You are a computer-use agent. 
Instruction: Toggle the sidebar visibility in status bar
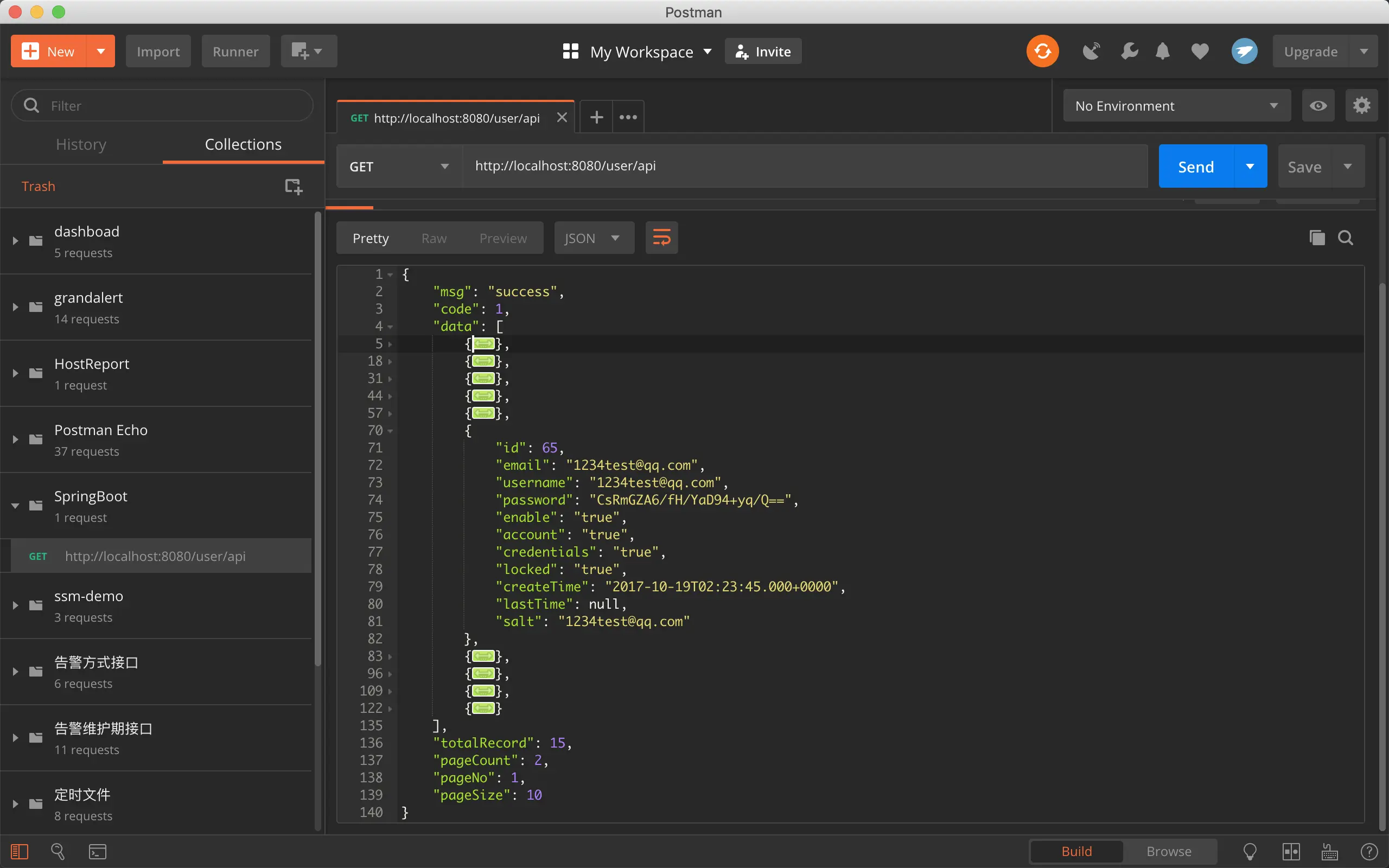(x=20, y=851)
